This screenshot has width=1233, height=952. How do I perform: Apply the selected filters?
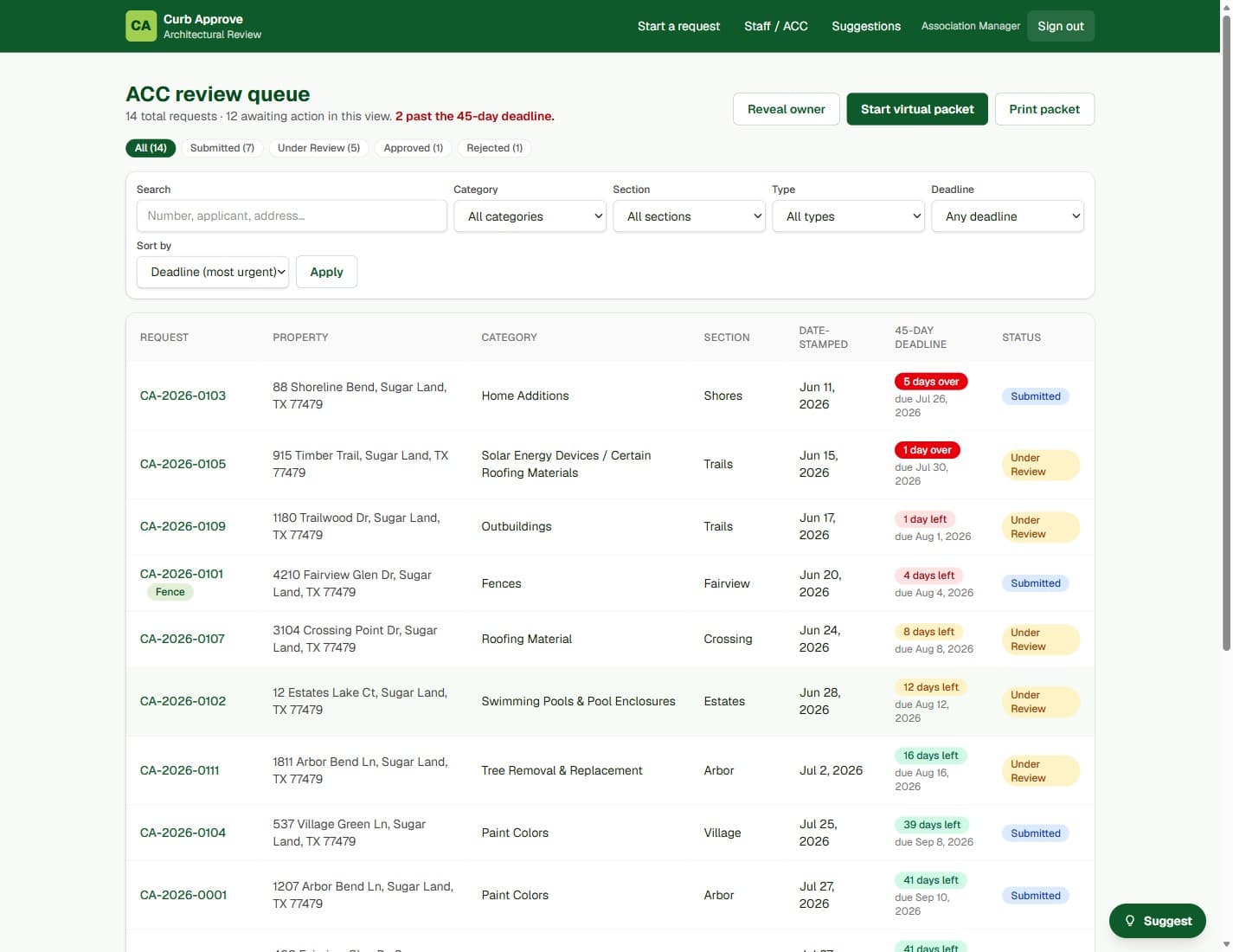(x=326, y=272)
